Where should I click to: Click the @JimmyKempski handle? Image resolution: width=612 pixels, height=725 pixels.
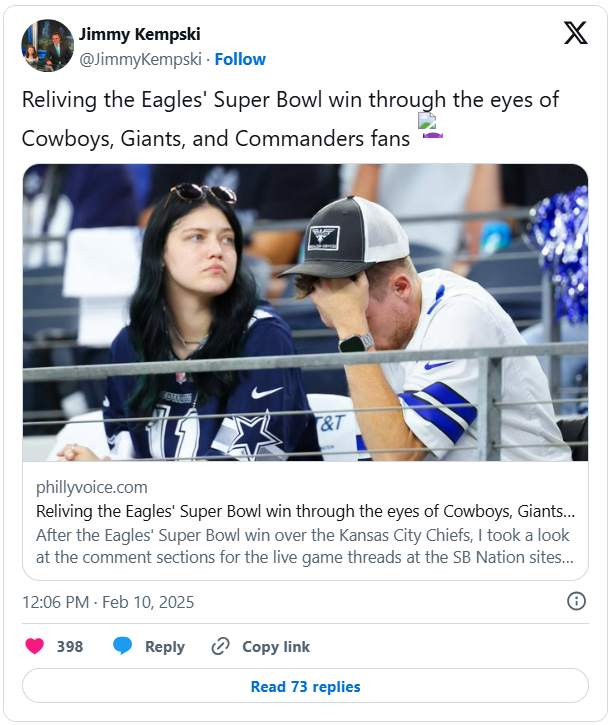139,59
